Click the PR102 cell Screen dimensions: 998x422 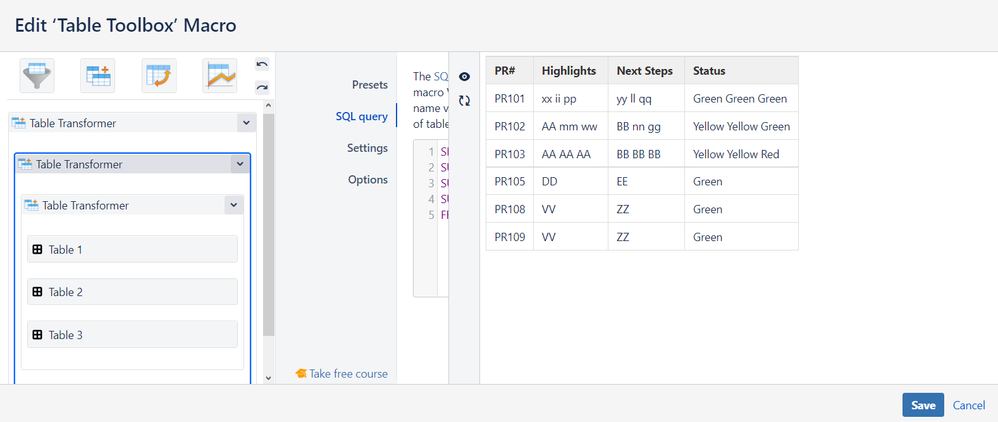(510, 126)
